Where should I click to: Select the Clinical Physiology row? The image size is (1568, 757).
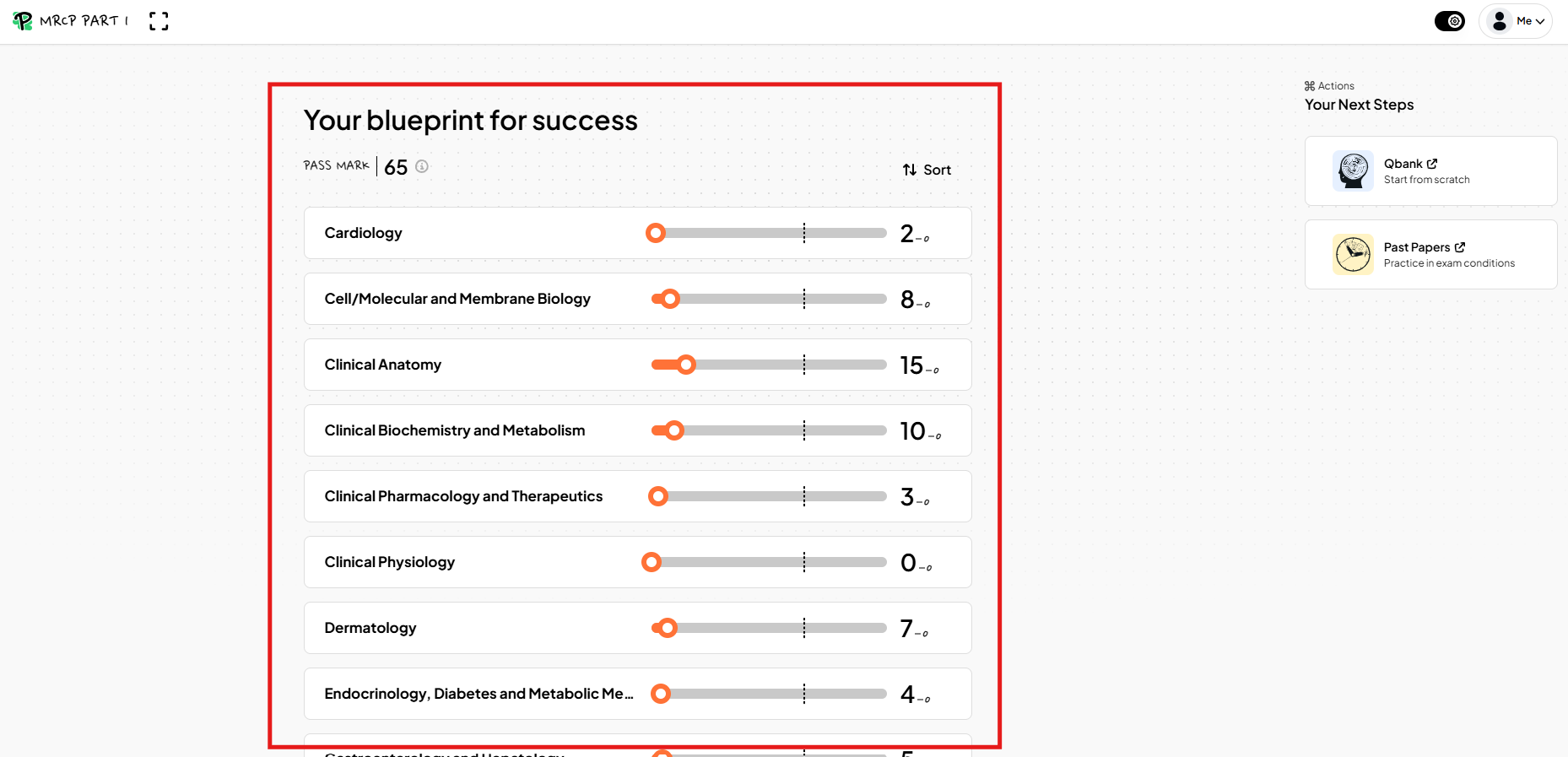pyautogui.click(x=638, y=562)
